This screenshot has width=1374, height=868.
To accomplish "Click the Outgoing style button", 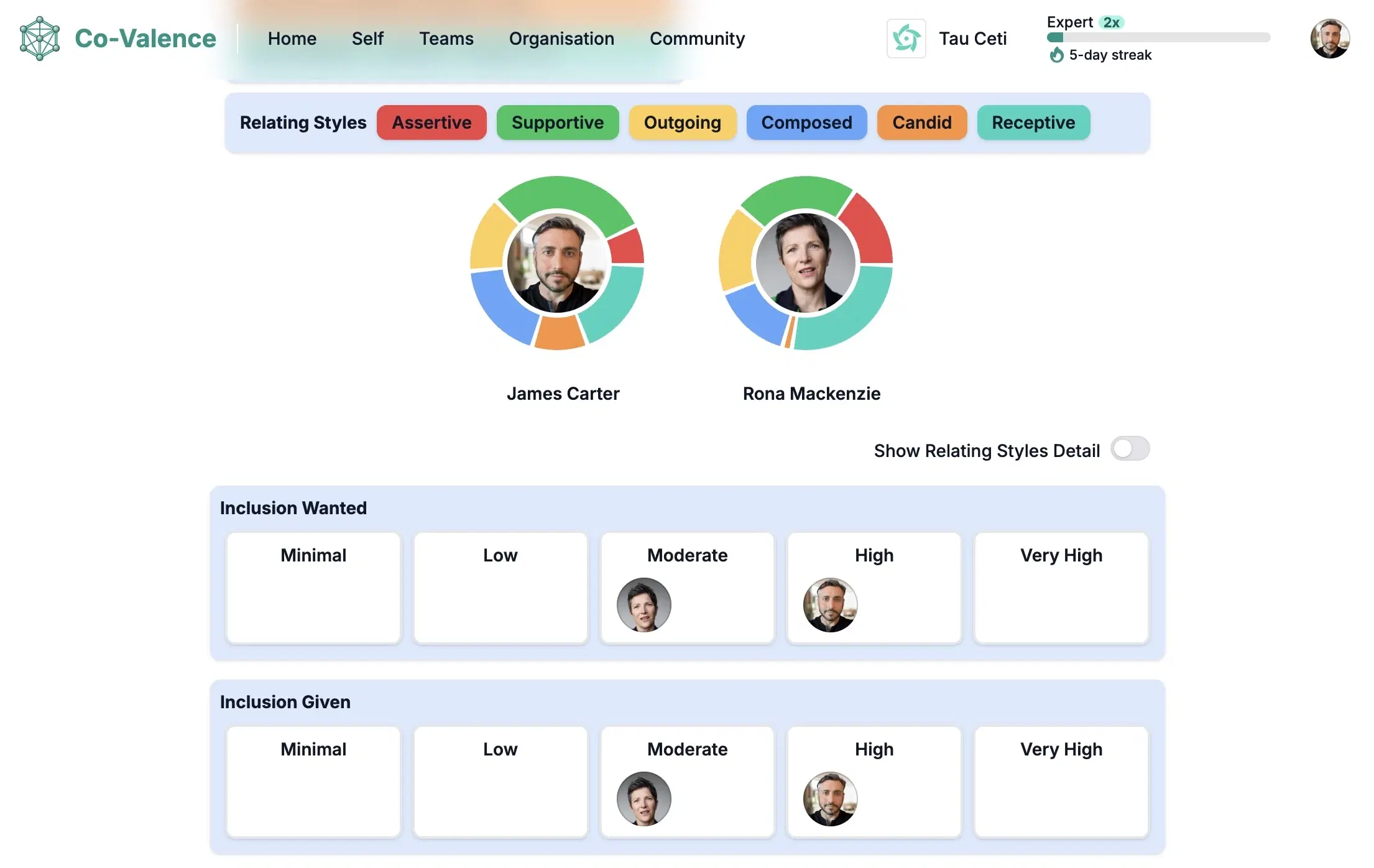I will coord(683,122).
